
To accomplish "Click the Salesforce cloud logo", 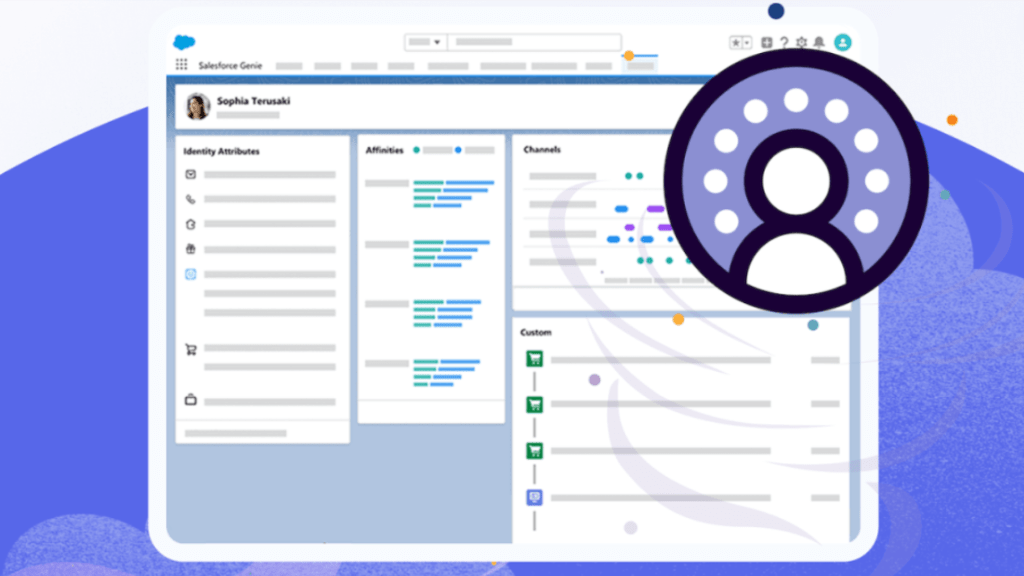I will click(184, 42).
